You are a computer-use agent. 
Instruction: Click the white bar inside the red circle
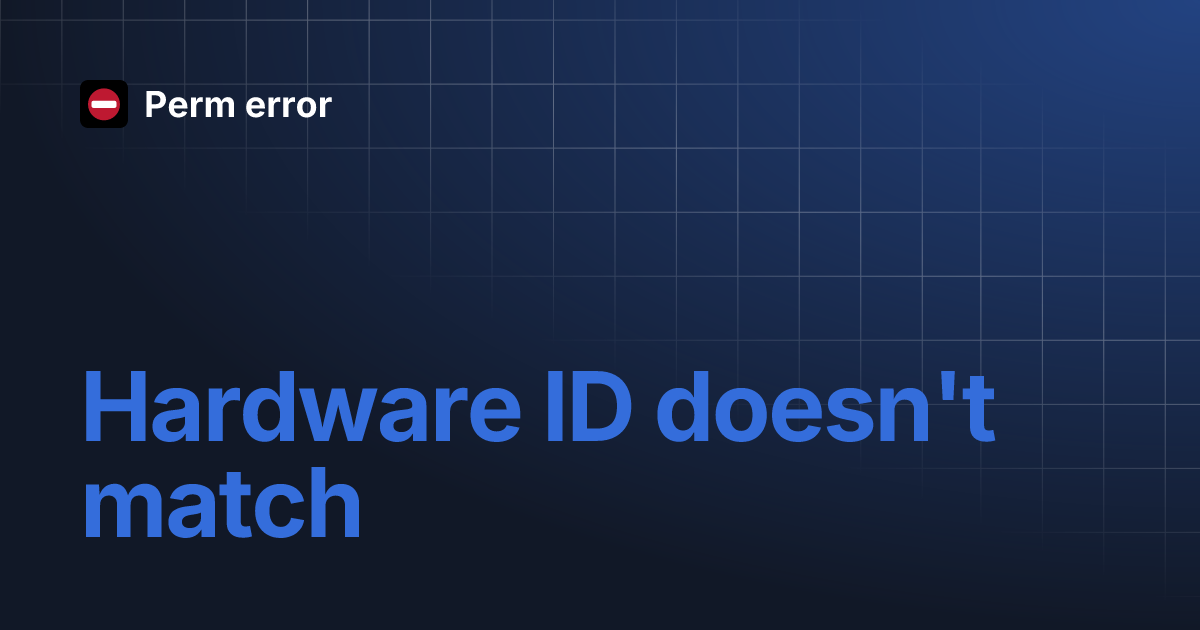104,104
